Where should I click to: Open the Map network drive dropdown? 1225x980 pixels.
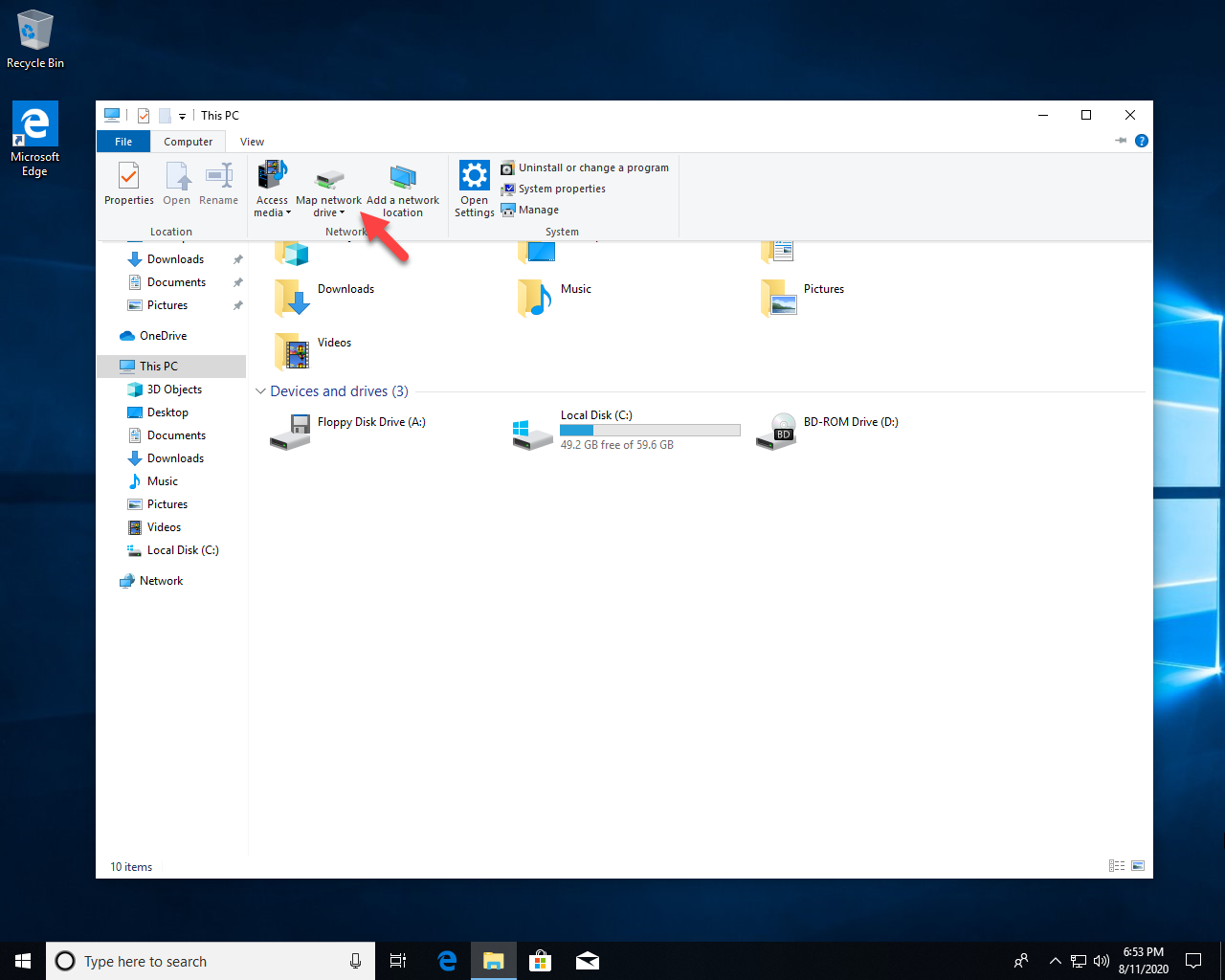(328, 207)
